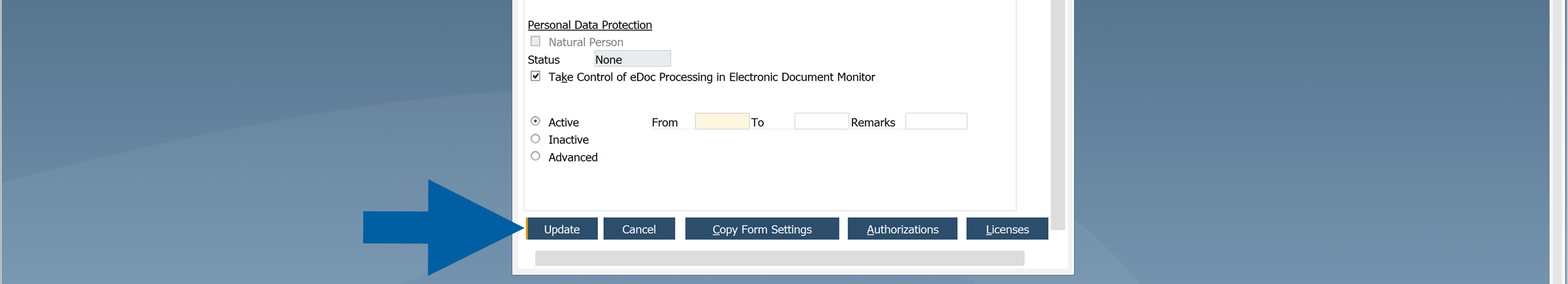Focus the From date field
Image resolution: width=1568 pixels, height=284 pixels.
[722, 121]
